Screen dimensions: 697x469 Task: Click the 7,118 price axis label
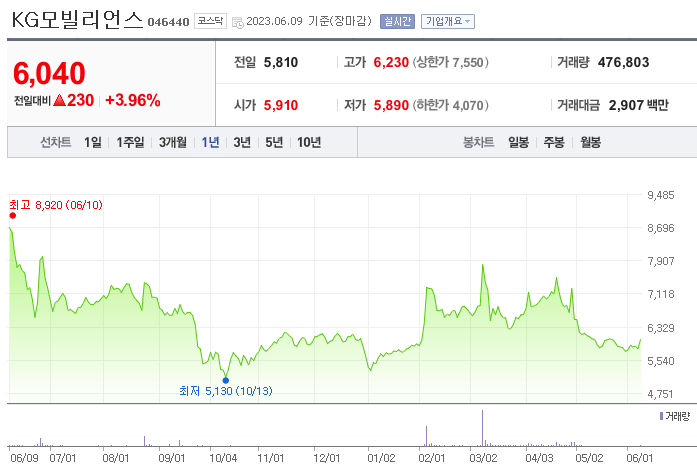[x=661, y=294]
